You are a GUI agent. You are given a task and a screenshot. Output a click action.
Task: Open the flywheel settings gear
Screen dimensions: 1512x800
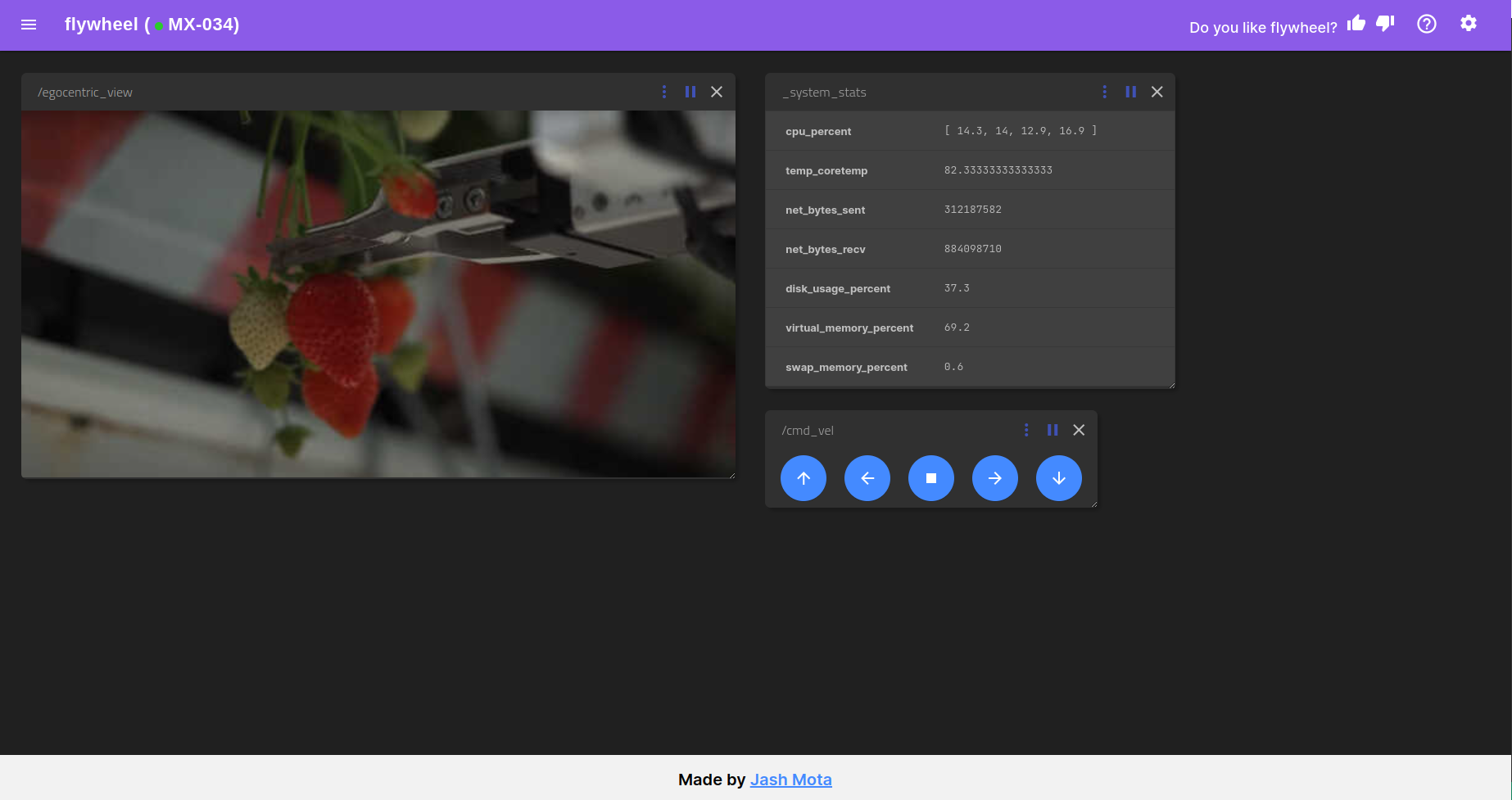(1468, 24)
